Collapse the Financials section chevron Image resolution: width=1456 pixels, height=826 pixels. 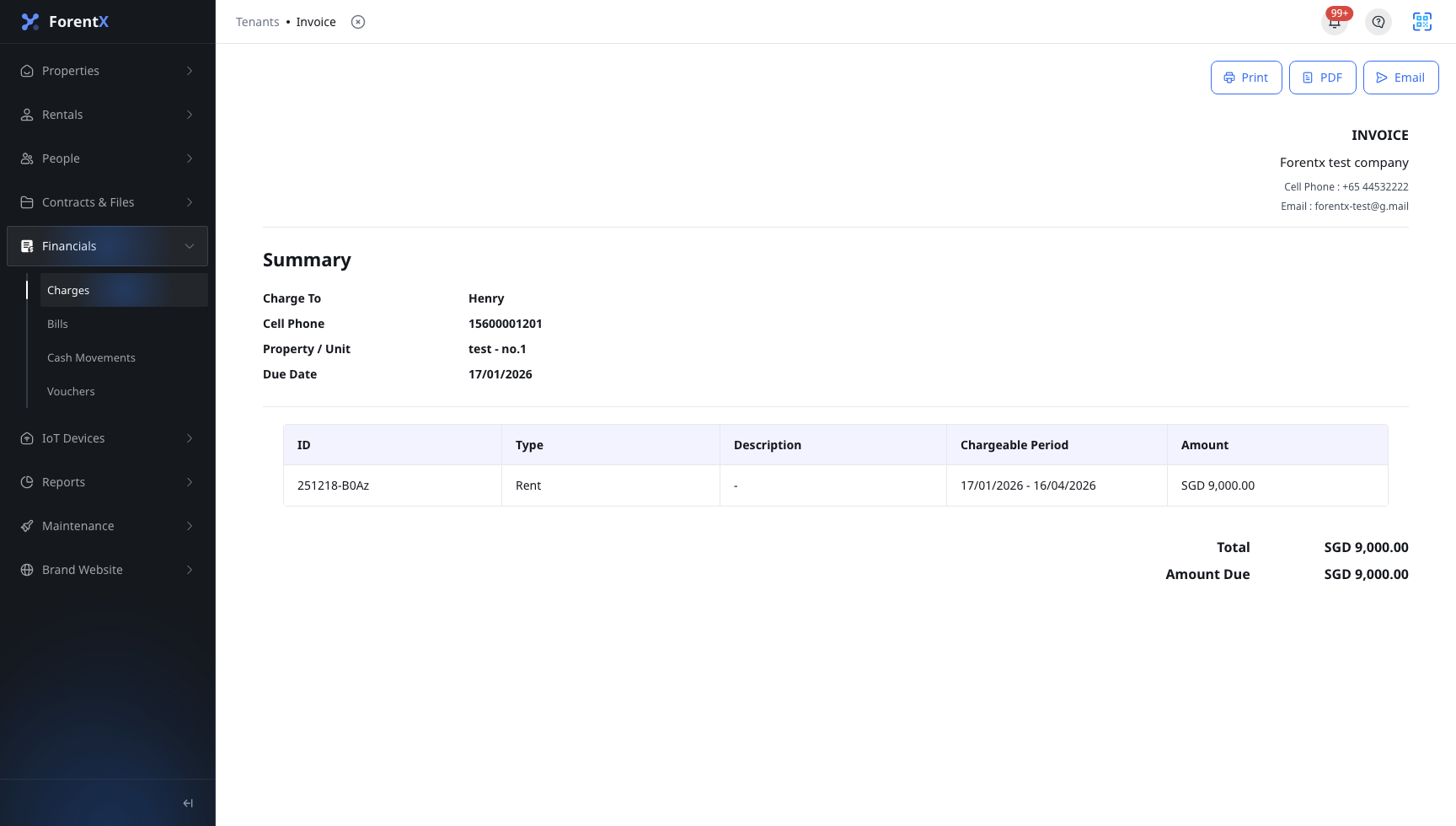coord(190,246)
